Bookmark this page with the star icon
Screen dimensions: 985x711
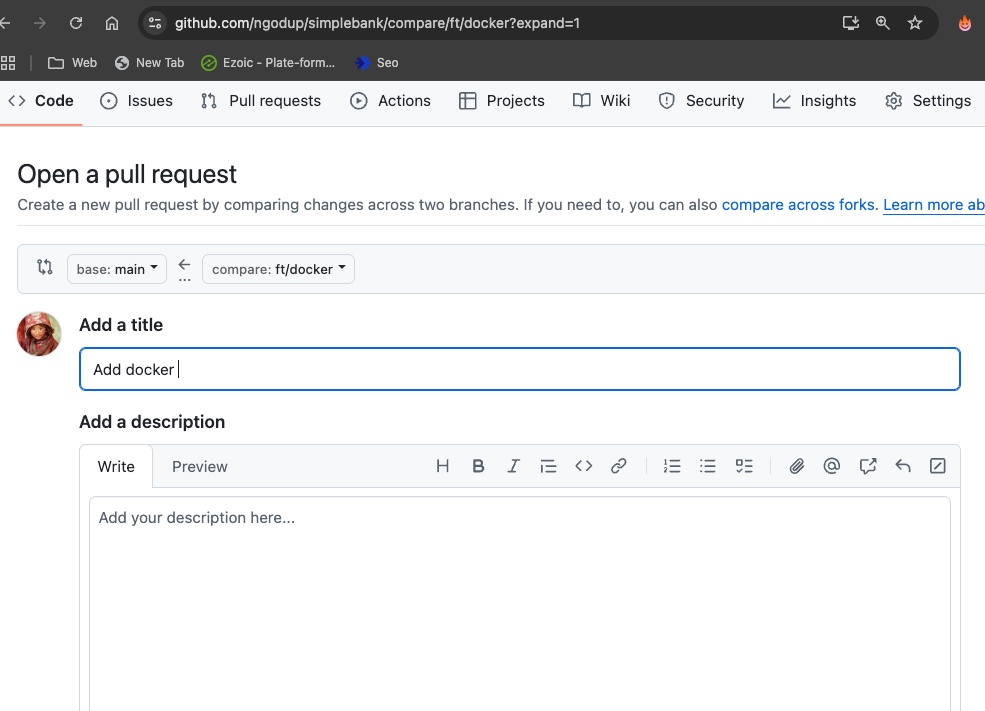click(915, 23)
